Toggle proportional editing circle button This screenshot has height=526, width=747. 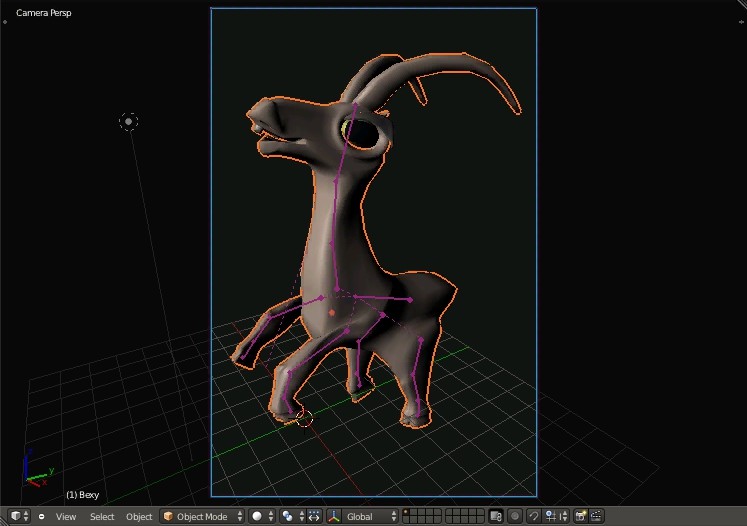[x=515, y=516]
